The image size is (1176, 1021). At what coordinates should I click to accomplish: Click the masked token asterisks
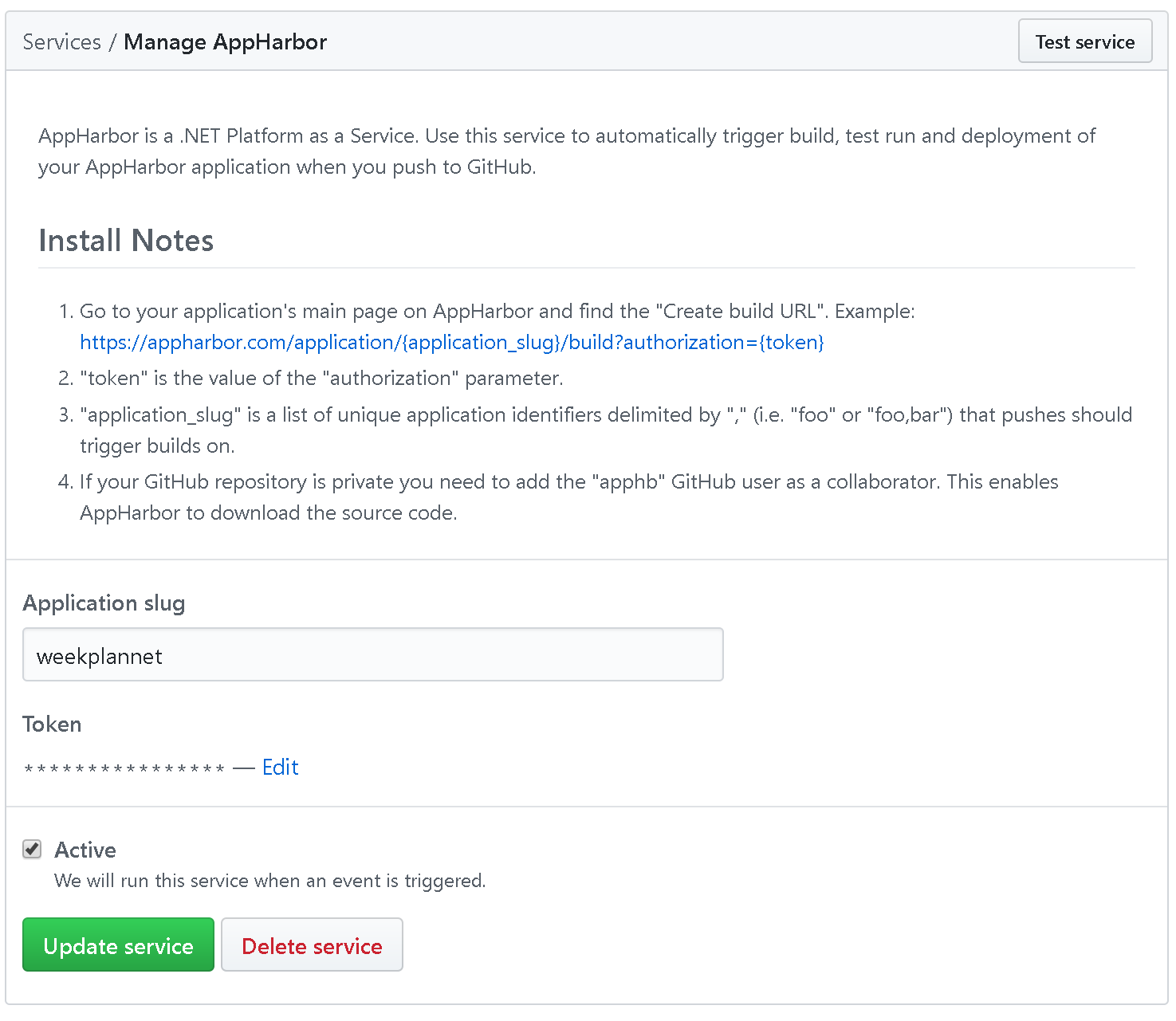[124, 769]
